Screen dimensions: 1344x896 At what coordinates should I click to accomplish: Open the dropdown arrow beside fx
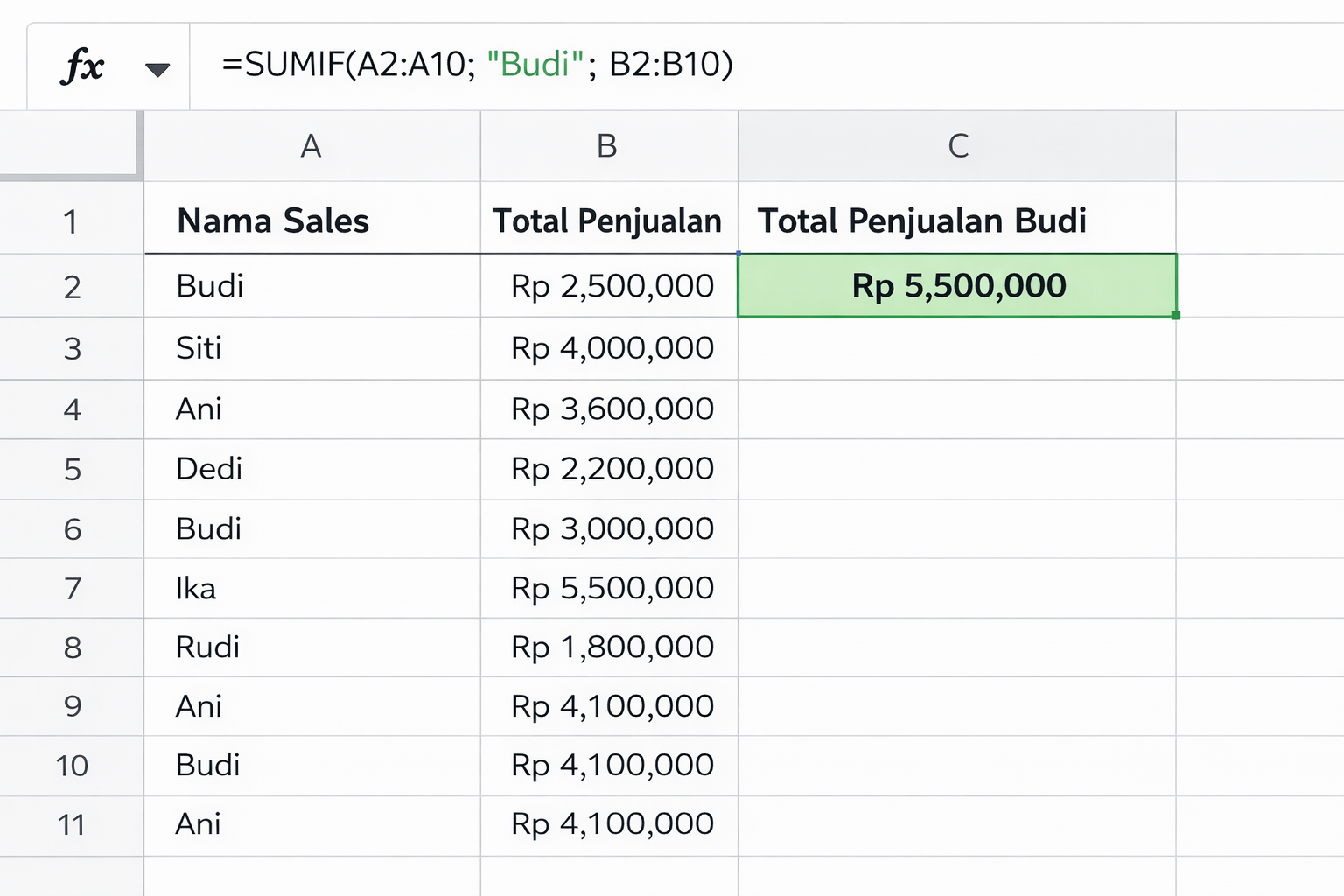(x=157, y=70)
